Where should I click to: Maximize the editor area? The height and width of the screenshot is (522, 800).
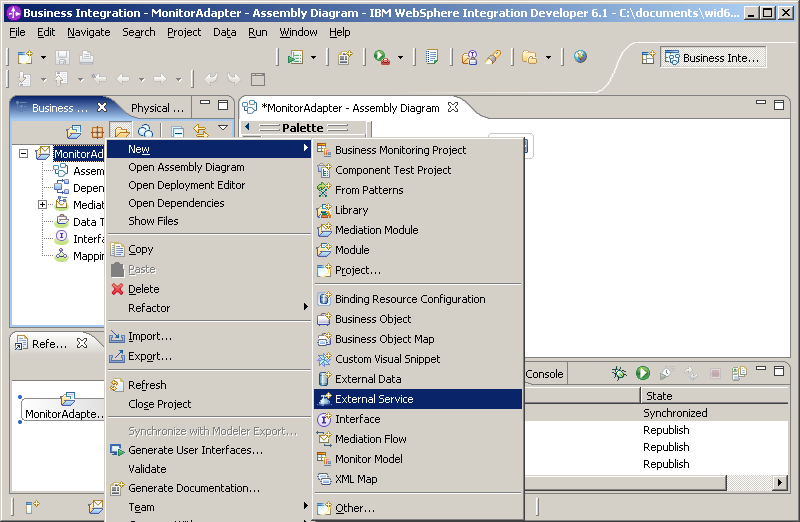coord(779,105)
